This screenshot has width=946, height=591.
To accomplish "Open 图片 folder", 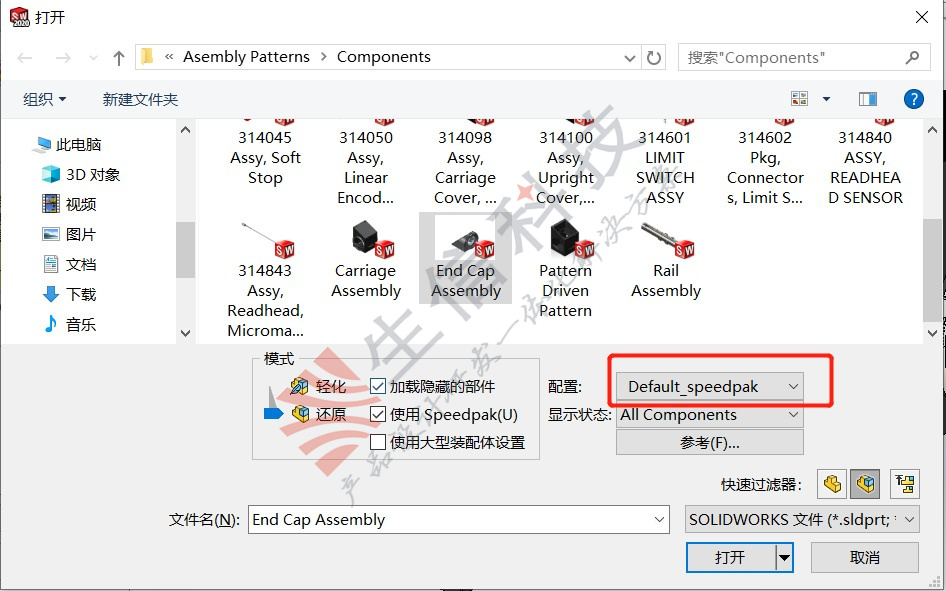I will pyautogui.click(x=69, y=235).
